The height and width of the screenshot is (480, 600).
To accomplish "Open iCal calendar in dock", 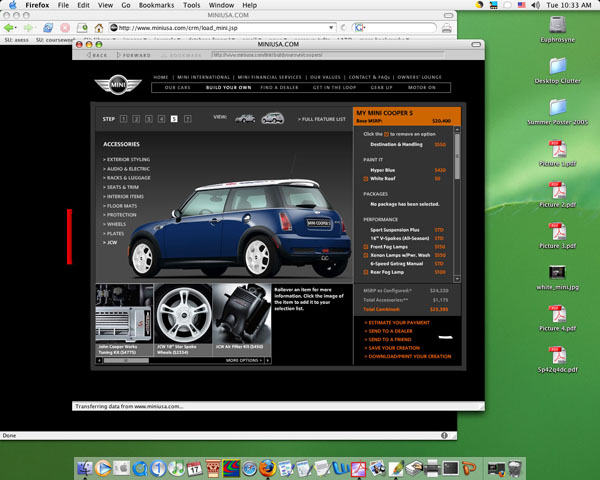I will (194, 469).
